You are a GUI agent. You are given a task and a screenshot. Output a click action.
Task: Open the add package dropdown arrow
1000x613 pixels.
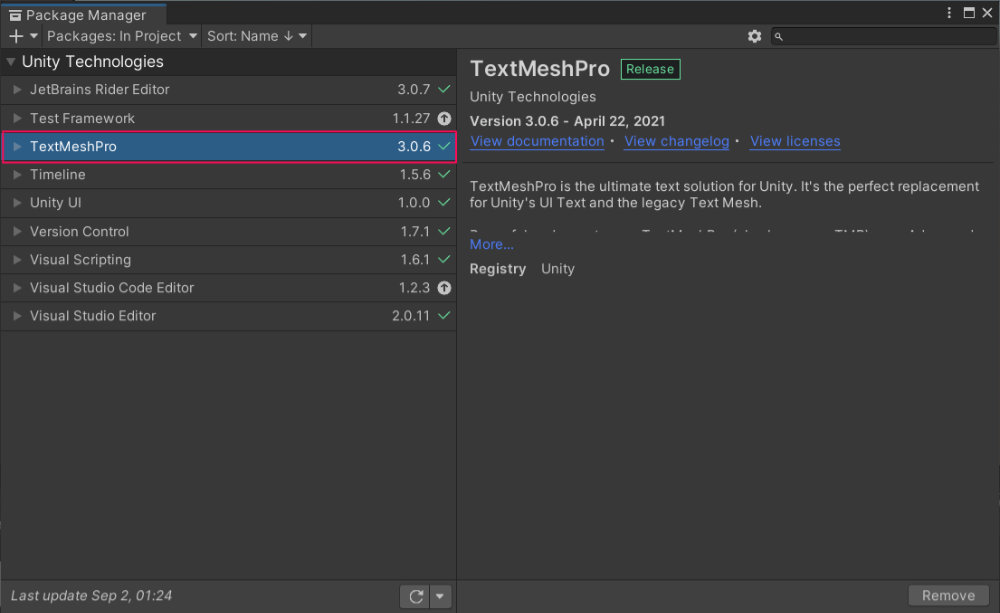point(34,36)
